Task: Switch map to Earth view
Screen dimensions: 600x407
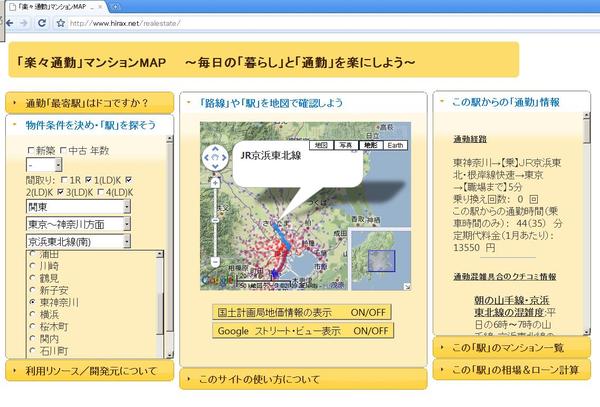Action: point(395,146)
